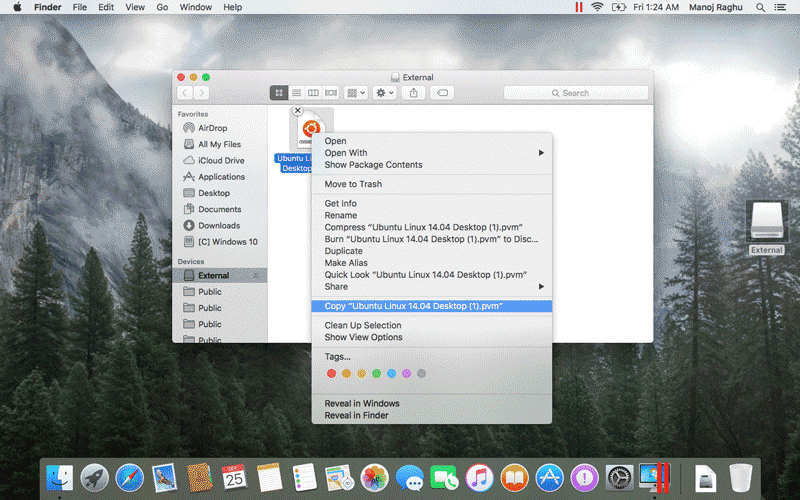
Task: Open FaceTime icon in dock
Action: coord(444,478)
